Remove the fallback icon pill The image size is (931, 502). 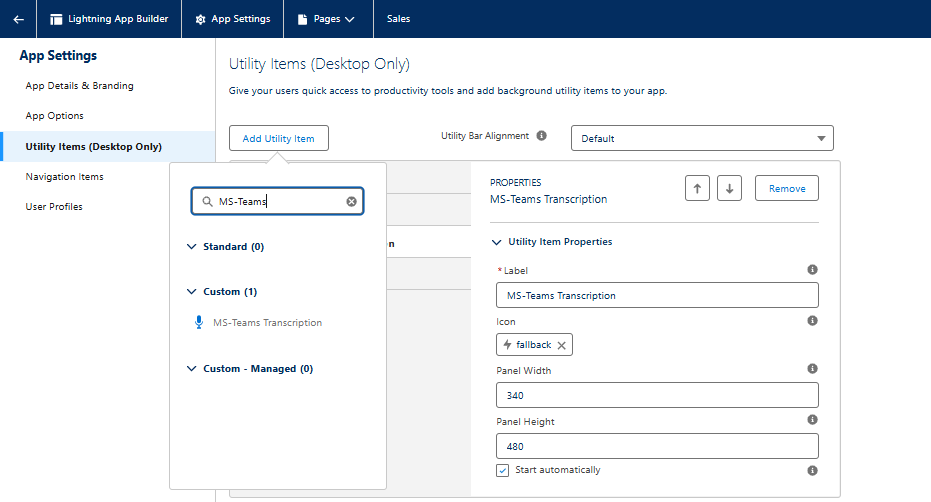point(562,345)
